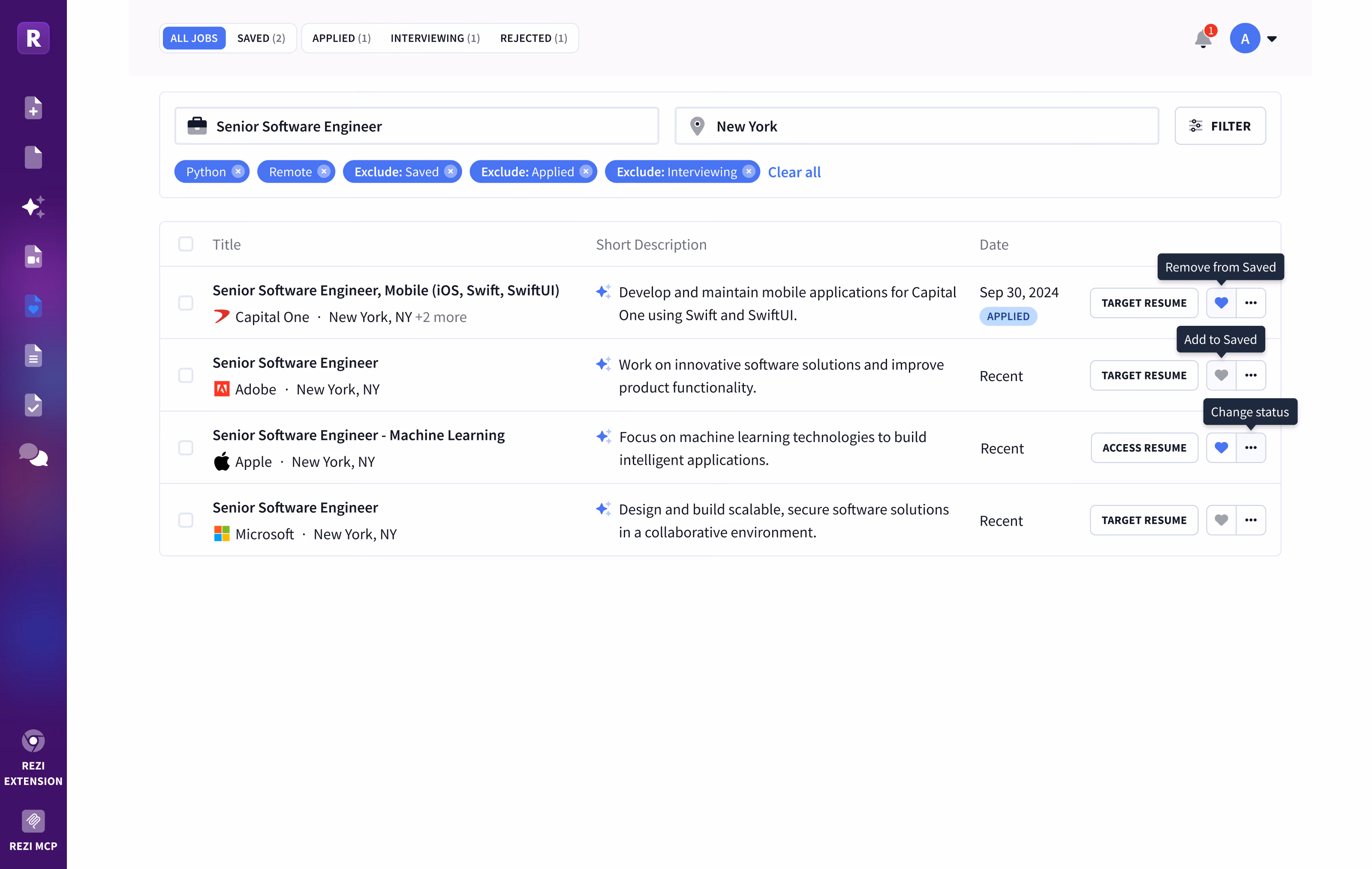Click the Clear all link
This screenshot has height=869, width=1372.
794,171
